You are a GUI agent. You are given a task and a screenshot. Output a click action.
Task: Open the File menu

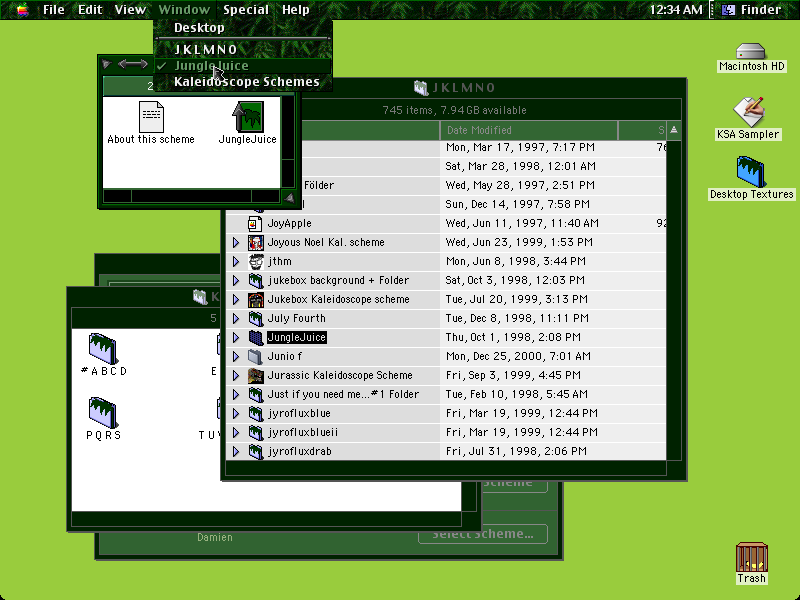[54, 10]
